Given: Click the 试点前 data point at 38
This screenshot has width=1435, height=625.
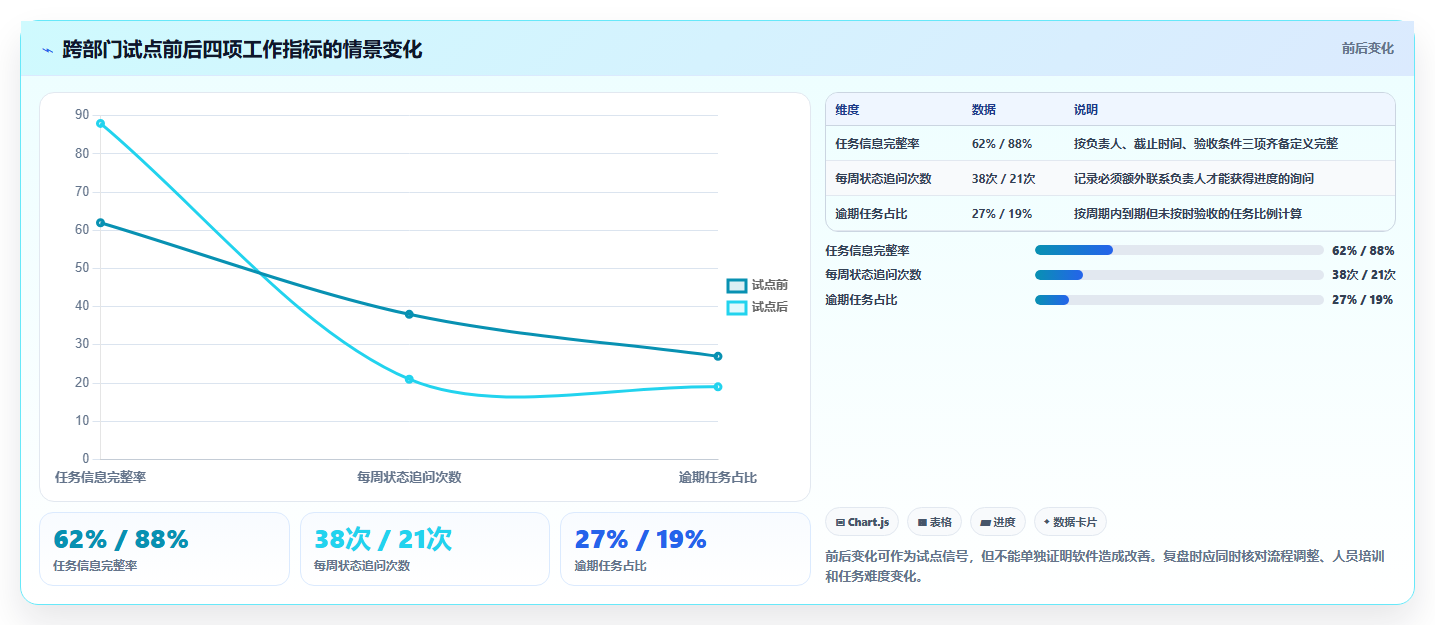Looking at the screenshot, I should pyautogui.click(x=409, y=314).
